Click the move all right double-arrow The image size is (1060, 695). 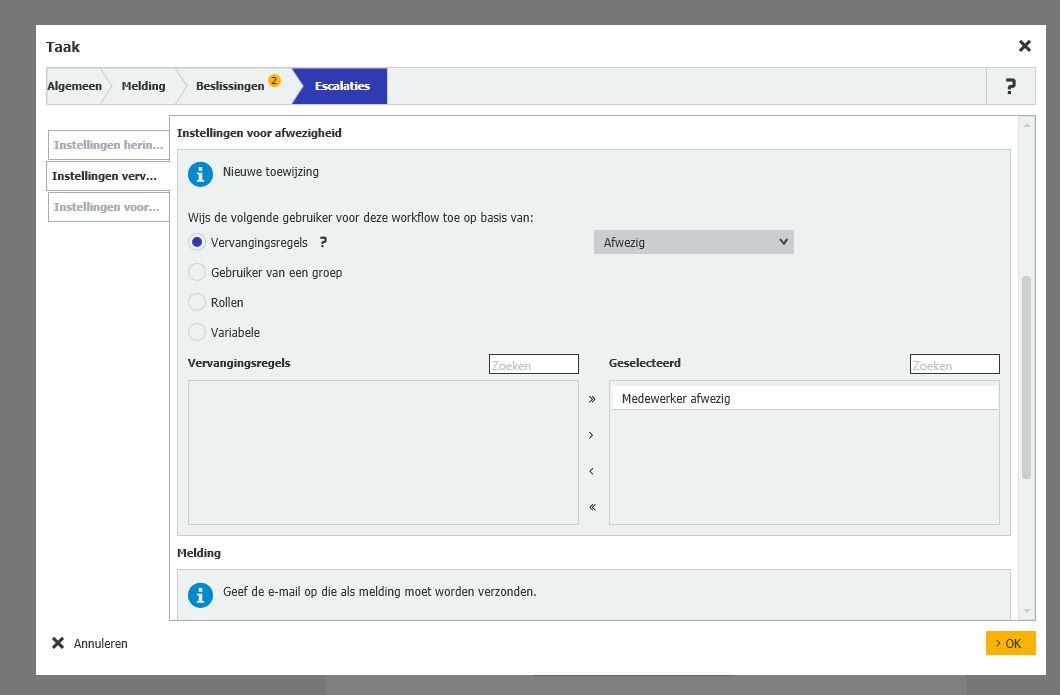[592, 399]
